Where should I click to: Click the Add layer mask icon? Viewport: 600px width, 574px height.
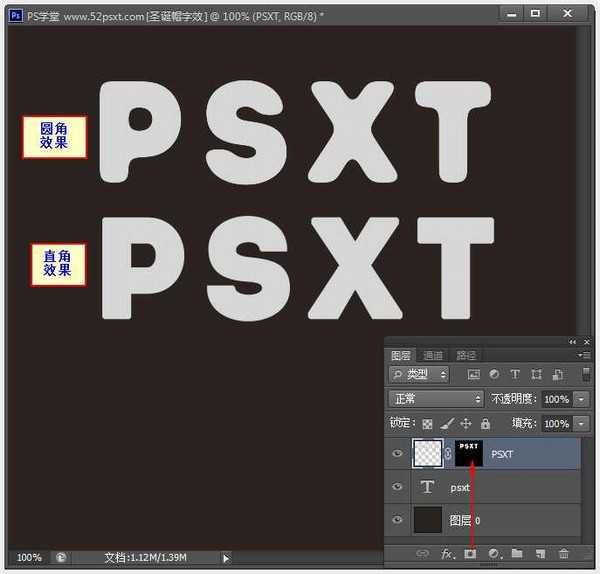pos(468,553)
